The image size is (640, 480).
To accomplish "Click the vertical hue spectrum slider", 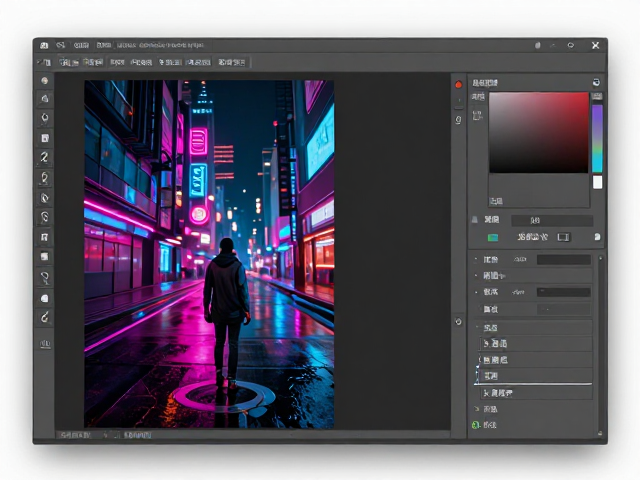I will (597, 139).
